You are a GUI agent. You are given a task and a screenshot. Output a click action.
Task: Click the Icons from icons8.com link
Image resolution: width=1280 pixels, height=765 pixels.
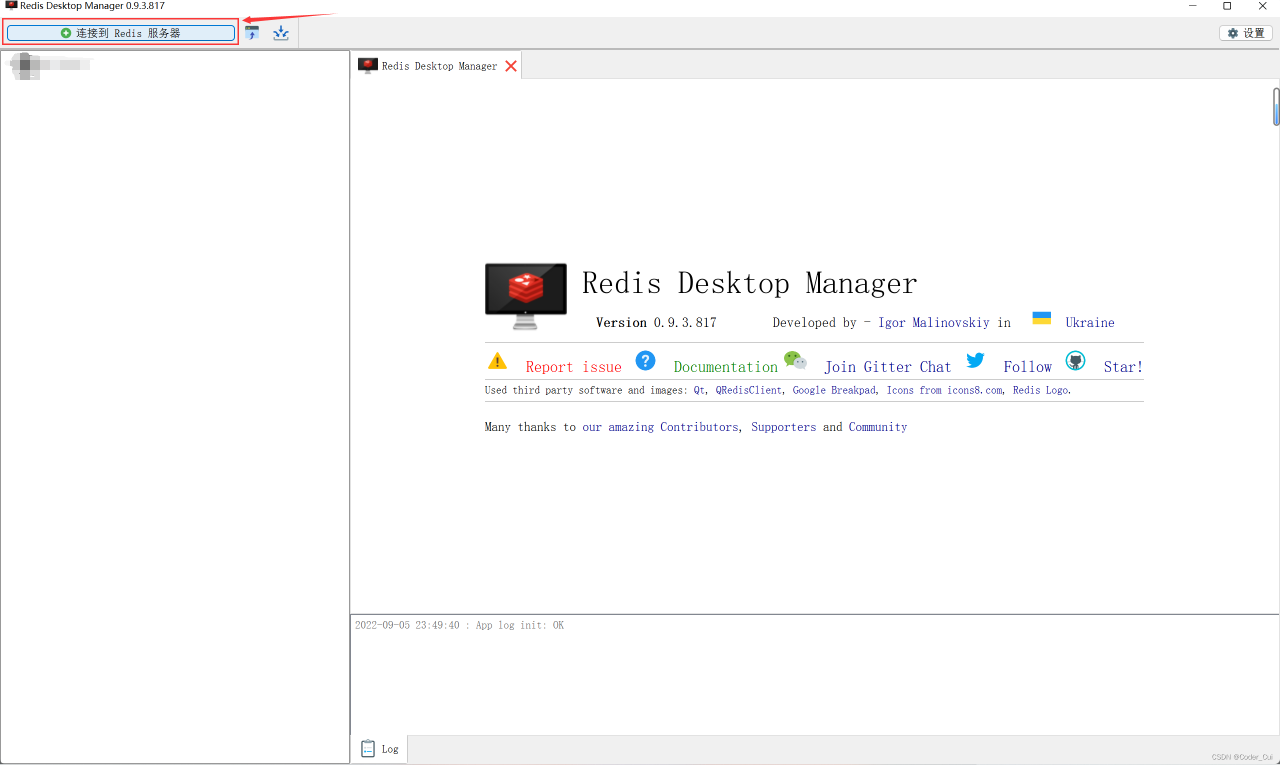click(944, 391)
